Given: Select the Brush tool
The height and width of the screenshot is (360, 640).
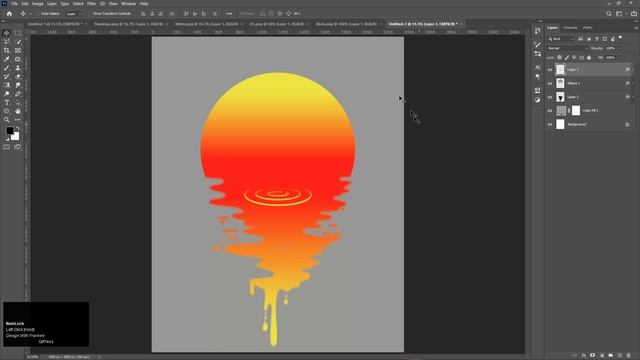Looking at the screenshot, I should click(x=7, y=68).
